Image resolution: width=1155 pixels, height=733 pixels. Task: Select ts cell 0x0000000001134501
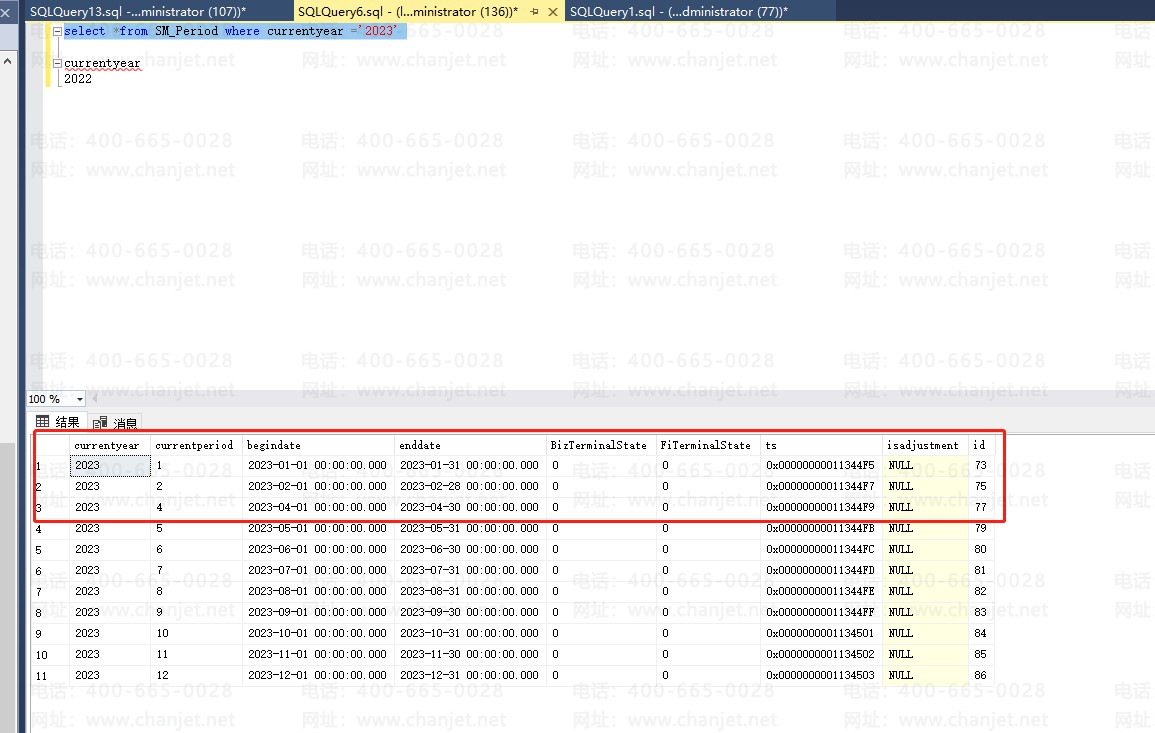coord(821,634)
